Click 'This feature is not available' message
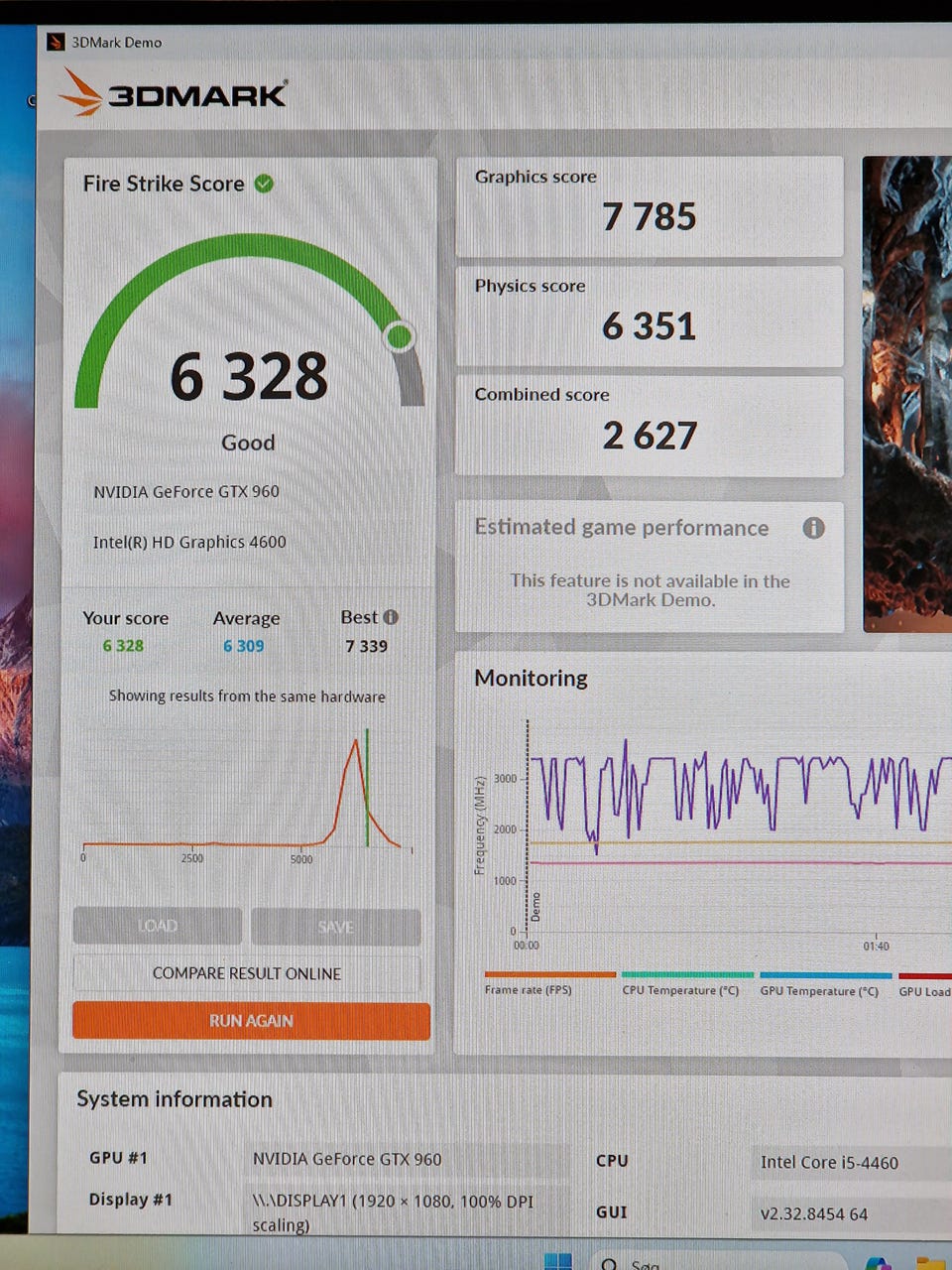This screenshot has height=1270, width=952. tap(650, 589)
